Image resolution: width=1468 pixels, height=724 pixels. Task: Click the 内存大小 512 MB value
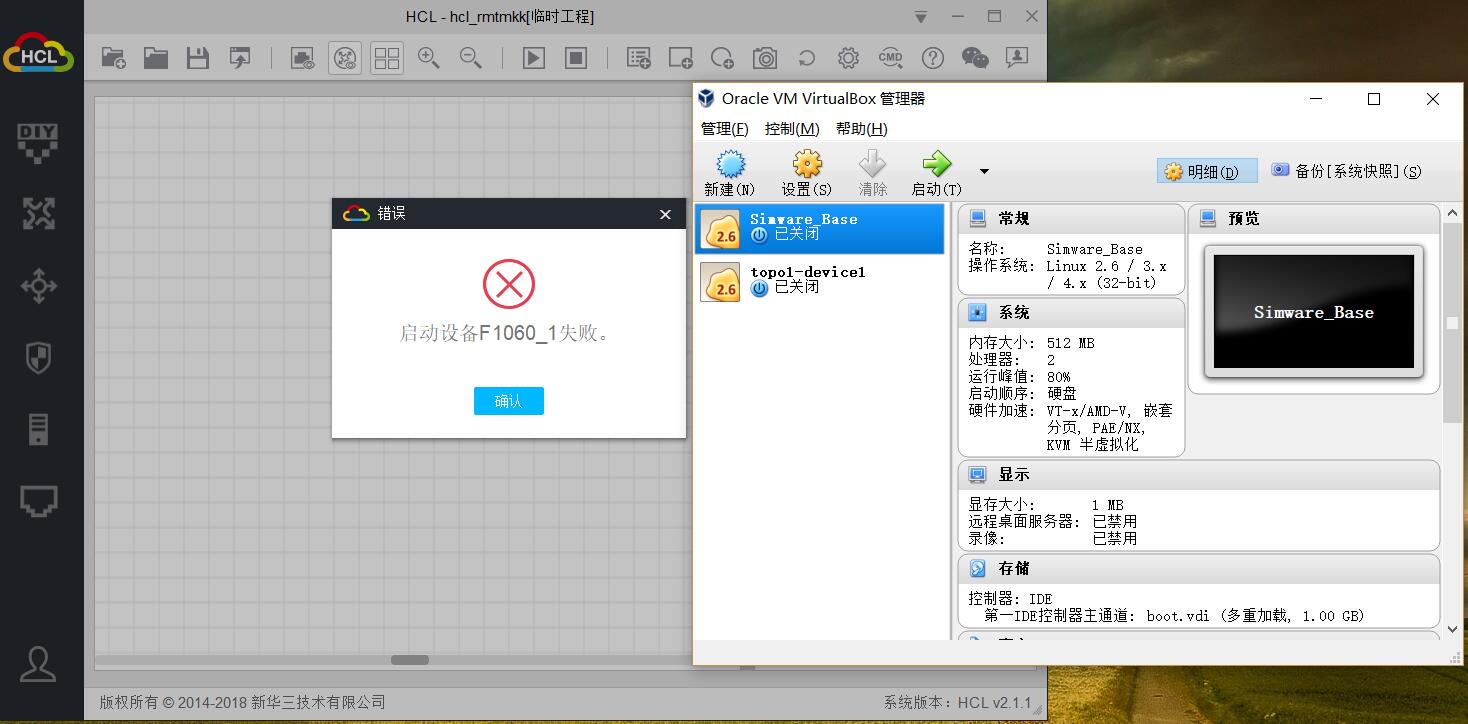[x=1070, y=343]
